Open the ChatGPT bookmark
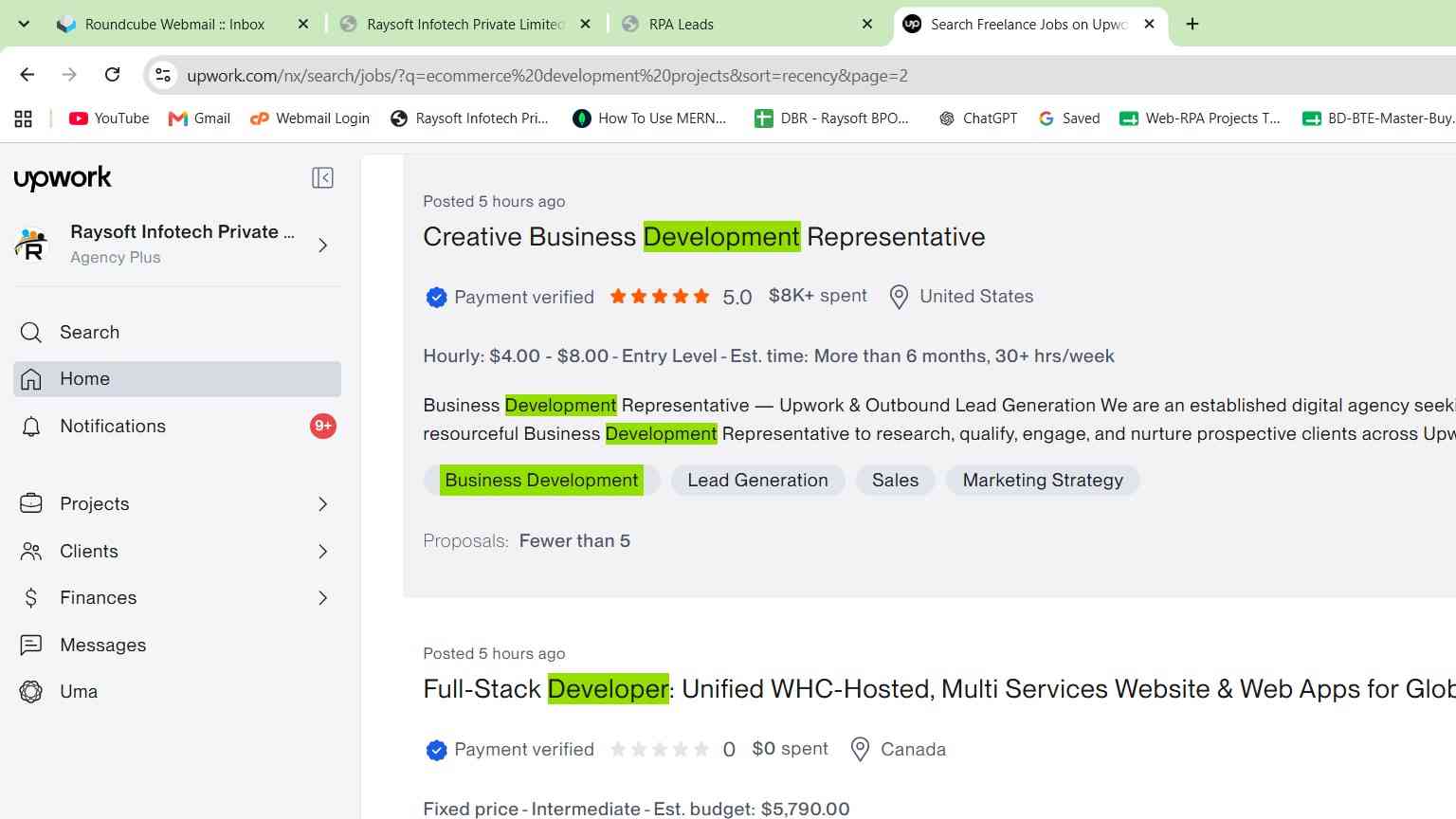Screen dimensions: 1456x819 [978, 118]
